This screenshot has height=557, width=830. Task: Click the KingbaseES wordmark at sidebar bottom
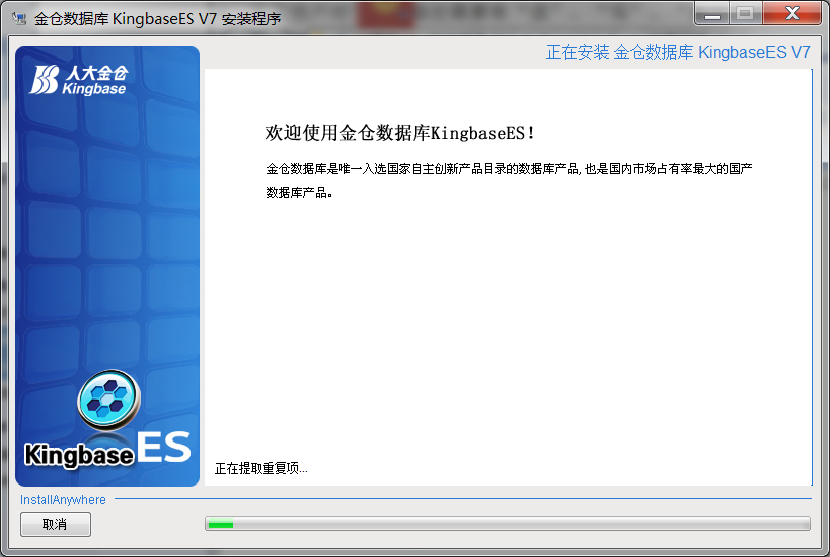click(107, 451)
